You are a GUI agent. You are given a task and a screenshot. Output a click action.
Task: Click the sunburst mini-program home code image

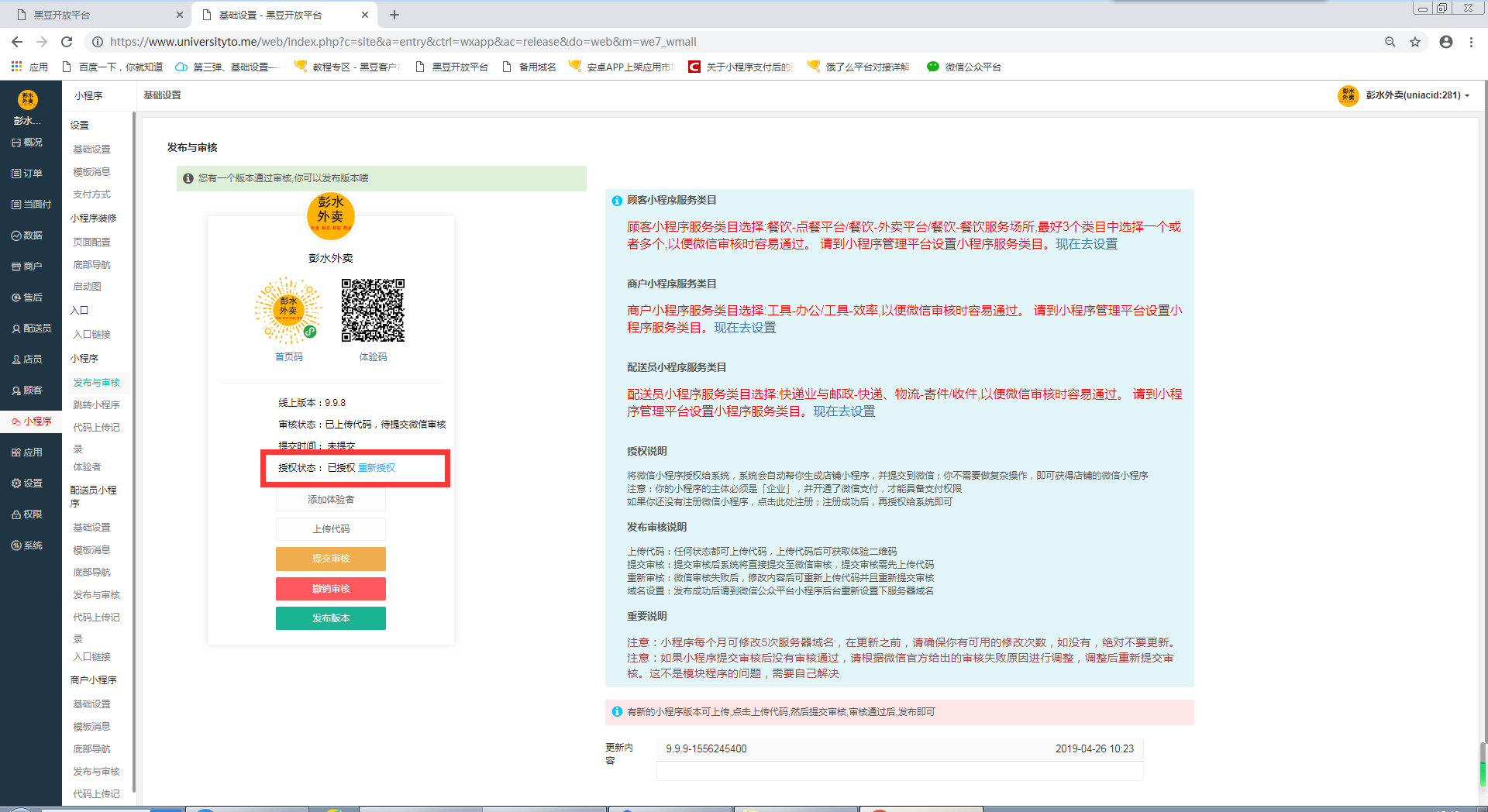288,310
